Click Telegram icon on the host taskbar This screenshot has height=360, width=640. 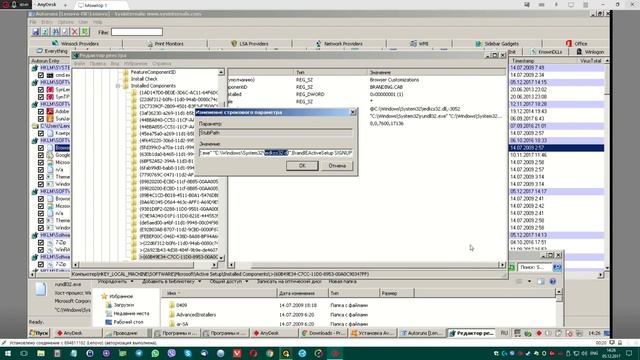tap(139, 353)
